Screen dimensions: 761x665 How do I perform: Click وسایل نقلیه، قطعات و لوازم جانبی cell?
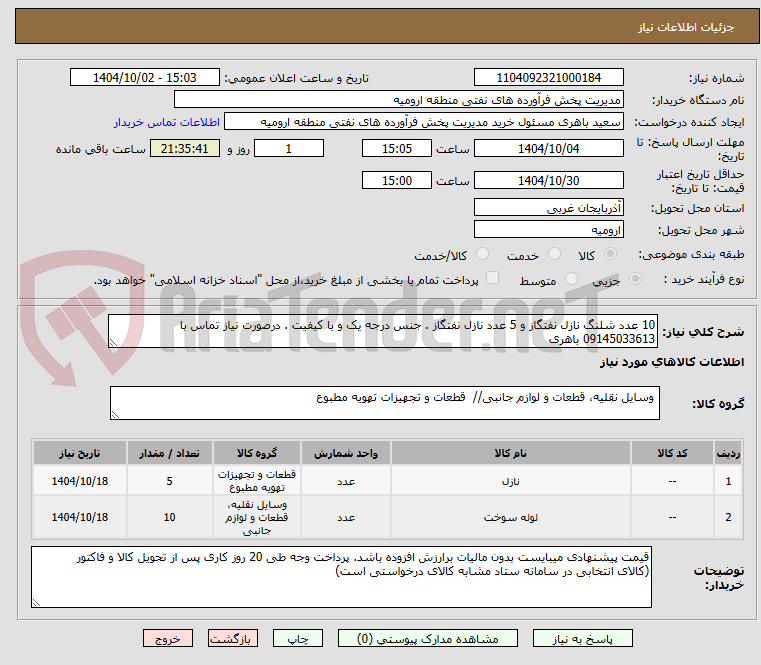pyautogui.click(x=257, y=517)
